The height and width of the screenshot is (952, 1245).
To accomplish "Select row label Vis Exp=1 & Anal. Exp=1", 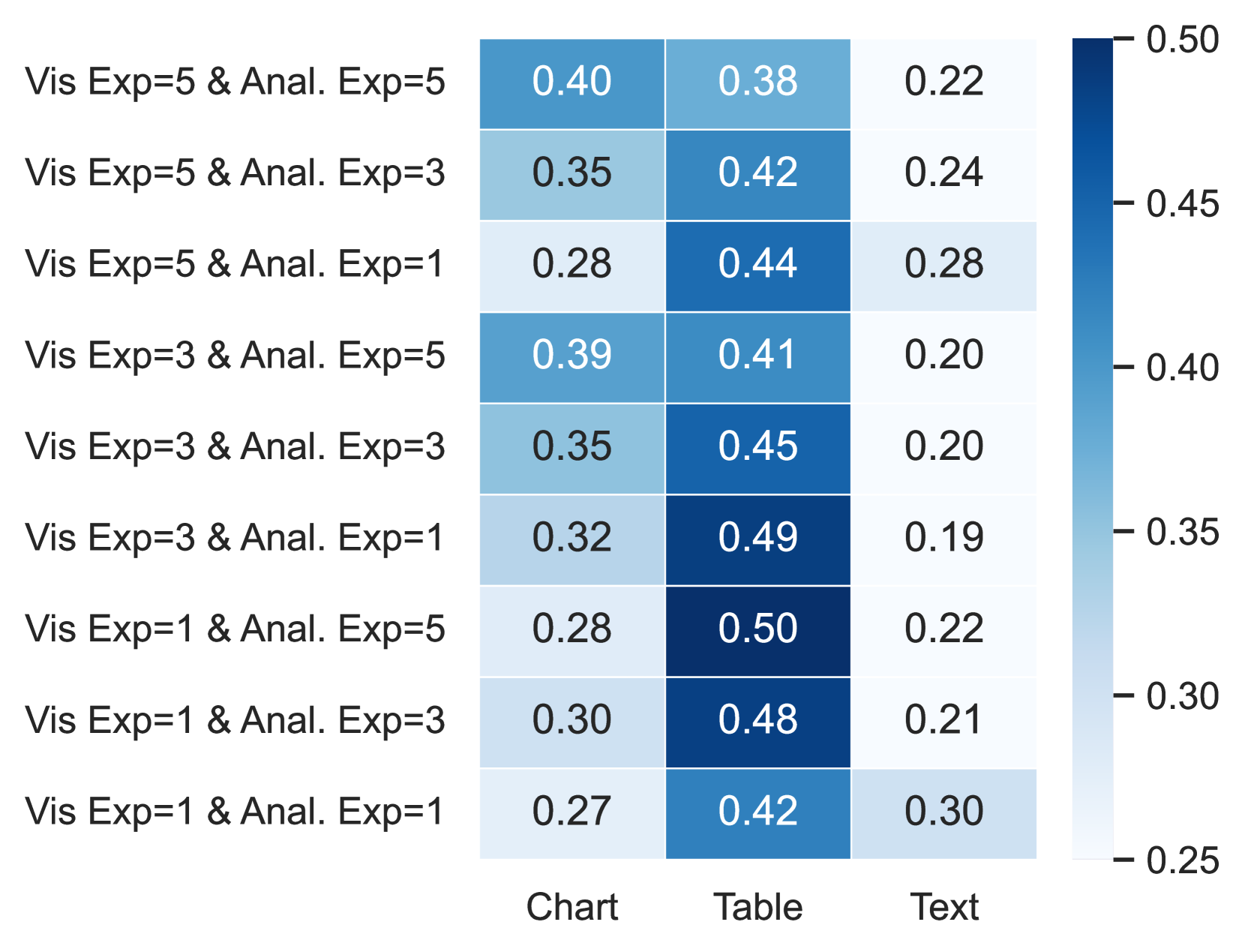I will [235, 811].
